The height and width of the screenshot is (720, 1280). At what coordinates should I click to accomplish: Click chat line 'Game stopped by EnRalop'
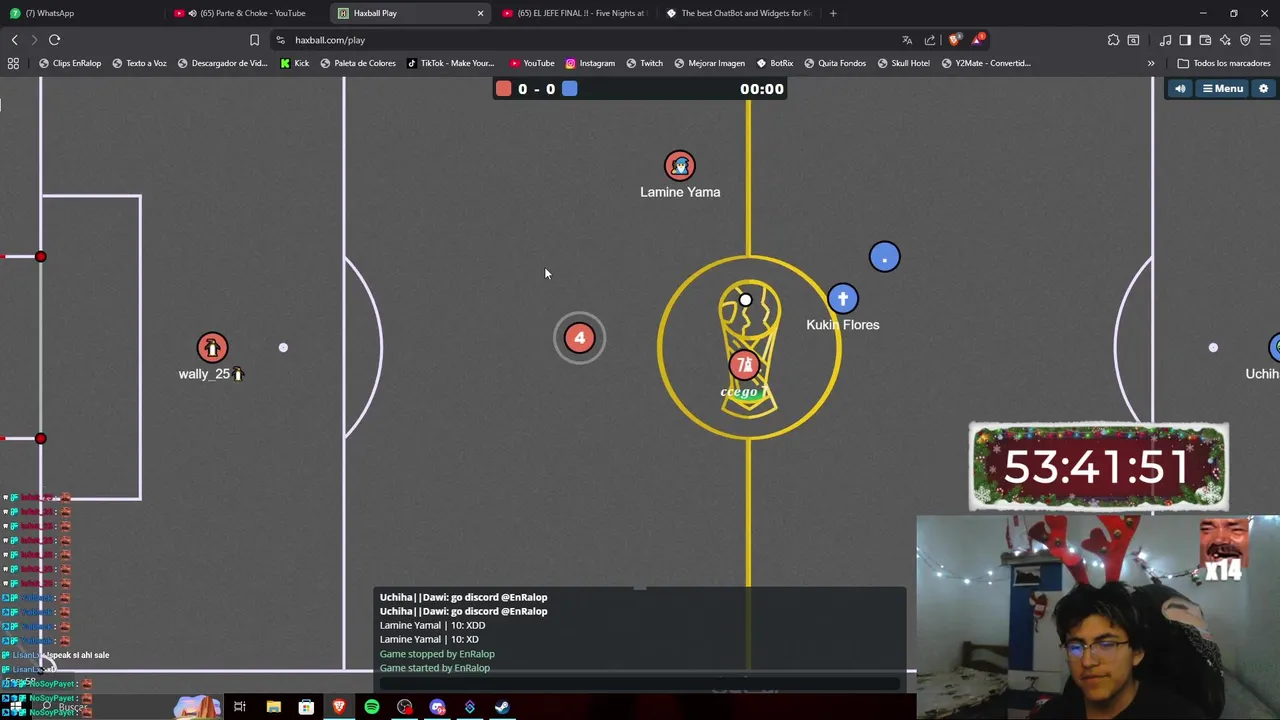pyautogui.click(x=437, y=654)
